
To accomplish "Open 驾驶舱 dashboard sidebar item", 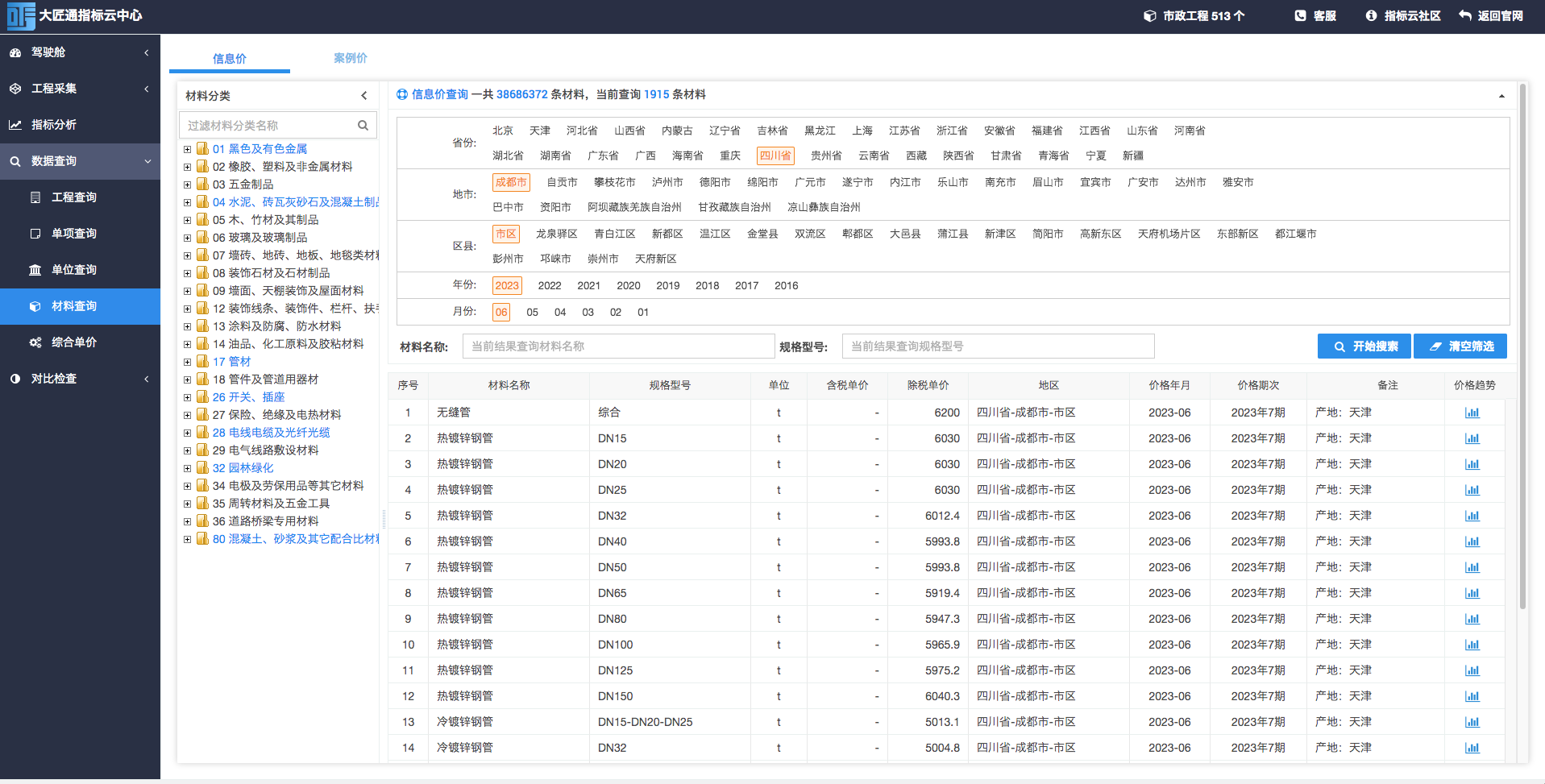I will pyautogui.click(x=80, y=52).
